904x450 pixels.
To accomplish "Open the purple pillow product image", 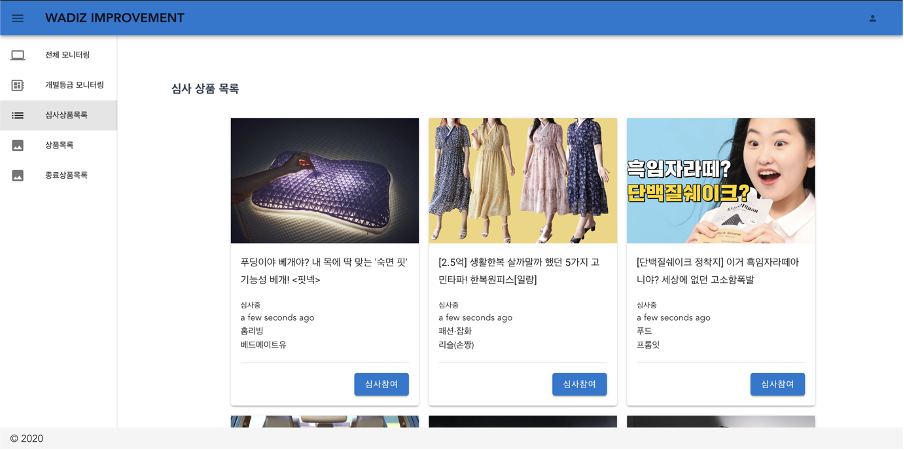I will (x=325, y=180).
